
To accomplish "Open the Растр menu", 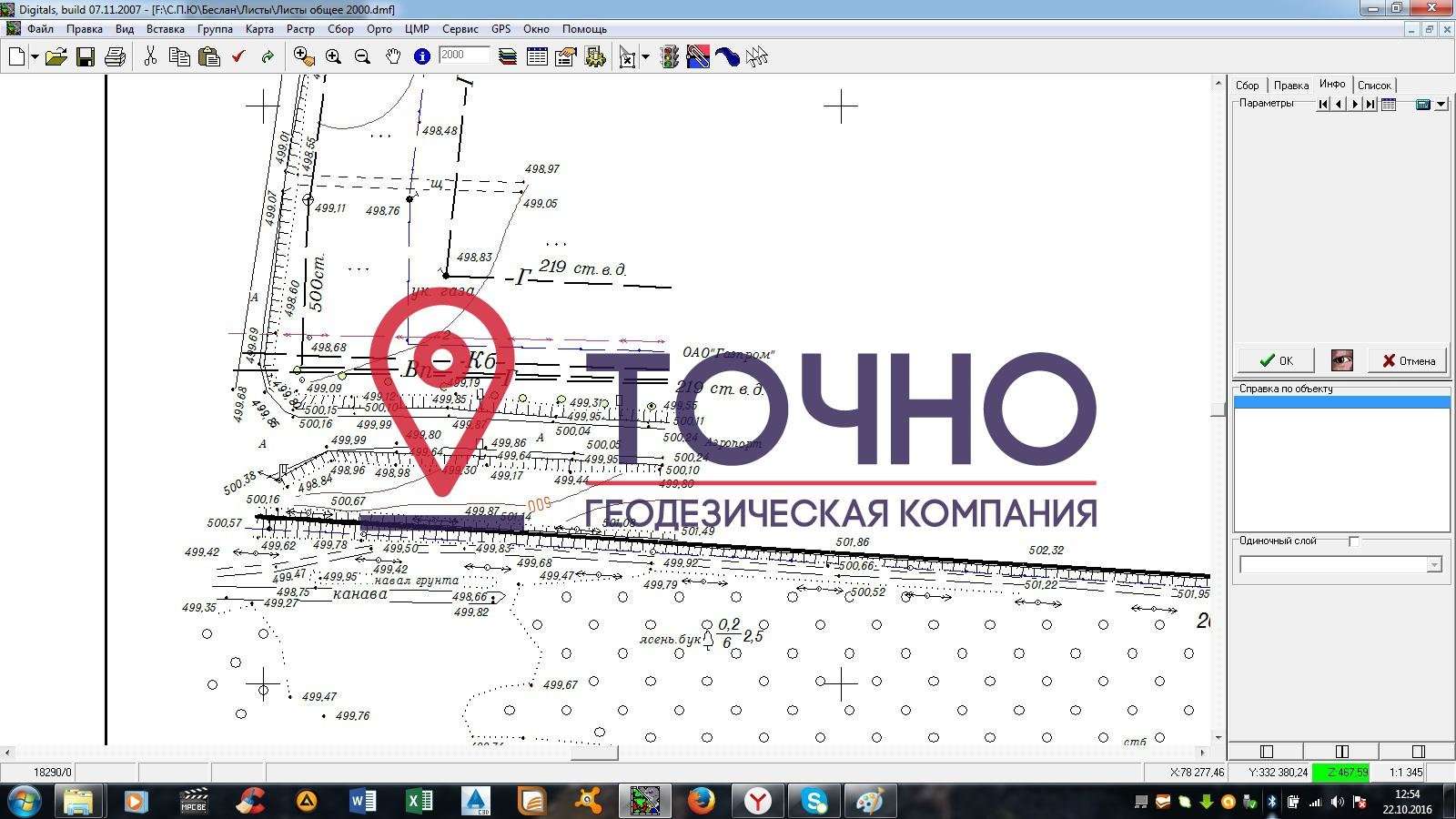I will point(300,29).
